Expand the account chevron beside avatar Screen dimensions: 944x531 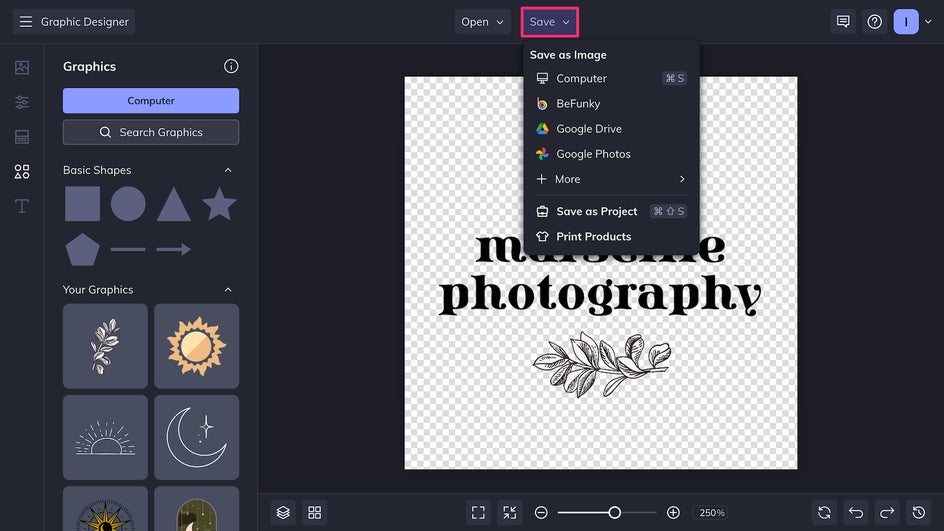coord(928,22)
